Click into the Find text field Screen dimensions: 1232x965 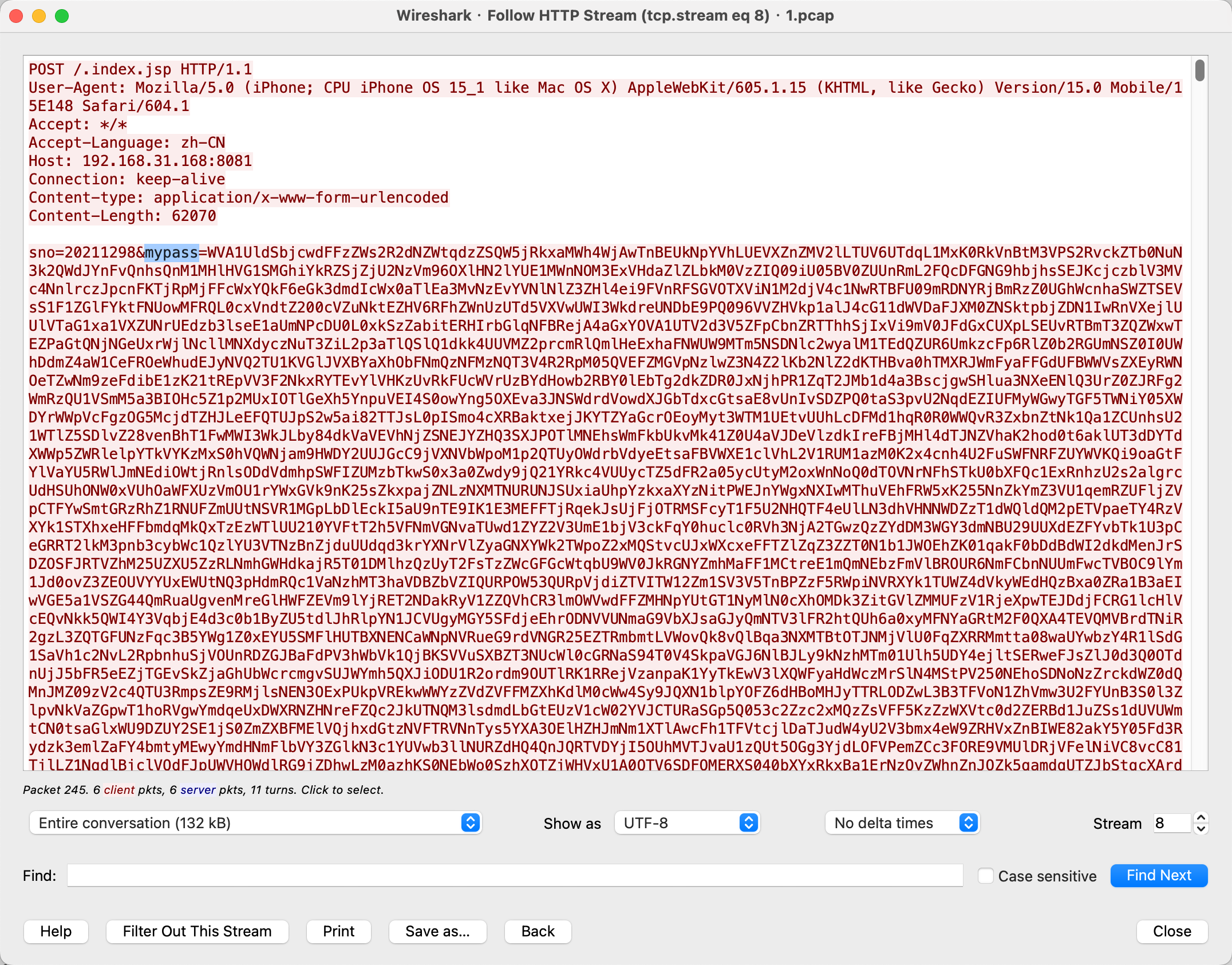(514, 876)
